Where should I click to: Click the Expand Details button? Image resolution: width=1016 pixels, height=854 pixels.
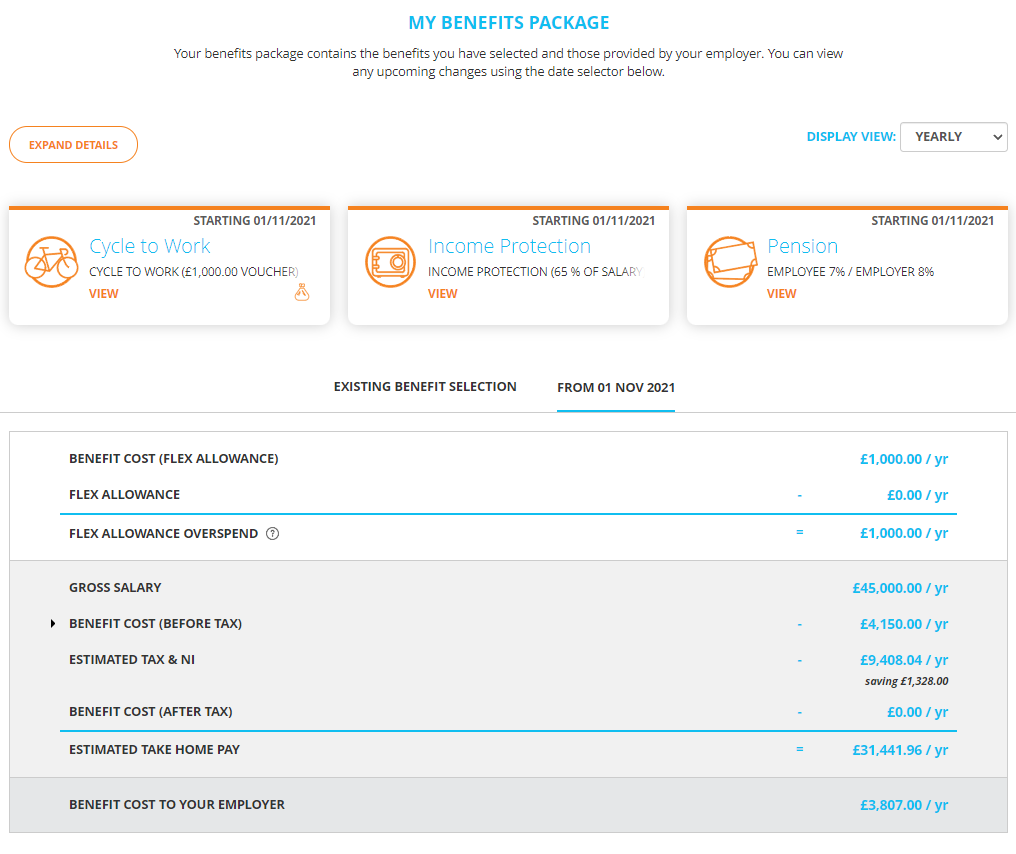73,144
